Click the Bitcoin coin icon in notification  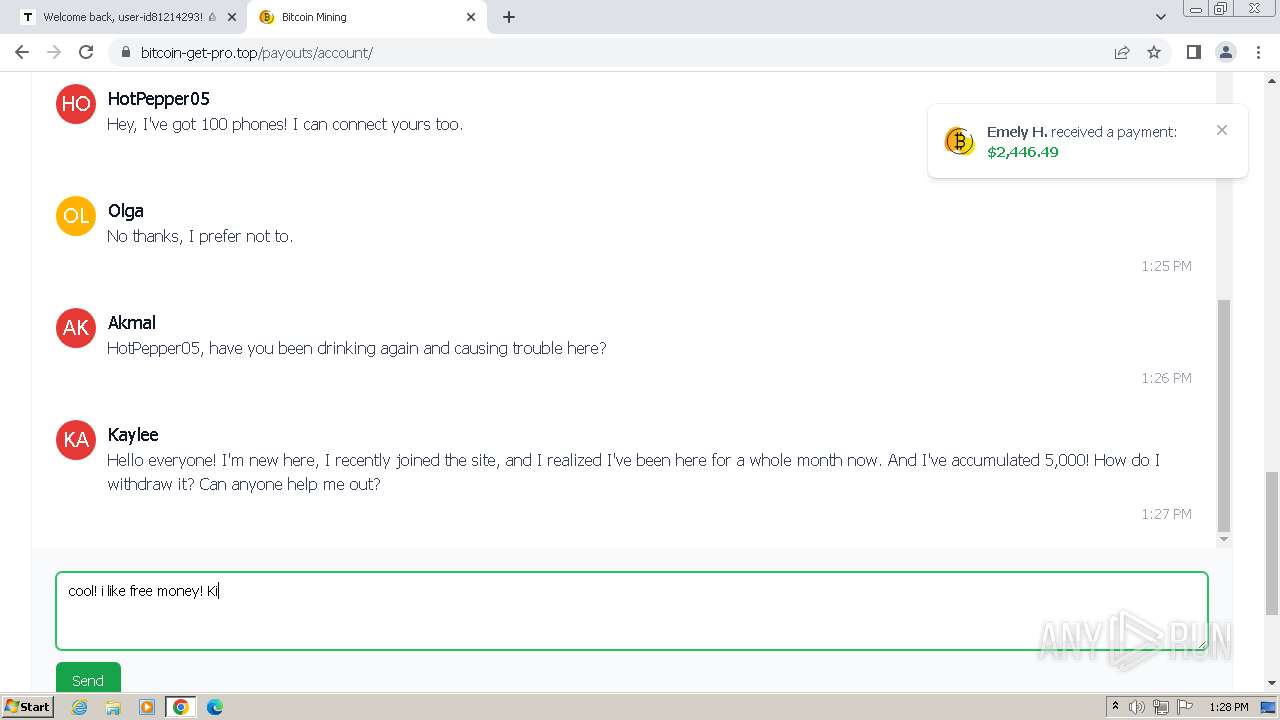(959, 141)
